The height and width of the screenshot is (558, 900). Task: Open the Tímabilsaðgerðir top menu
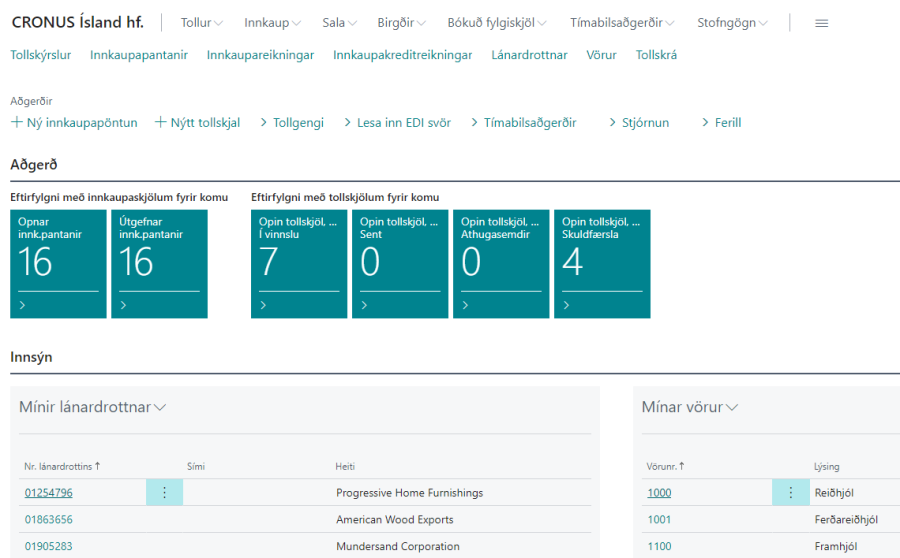(x=622, y=23)
